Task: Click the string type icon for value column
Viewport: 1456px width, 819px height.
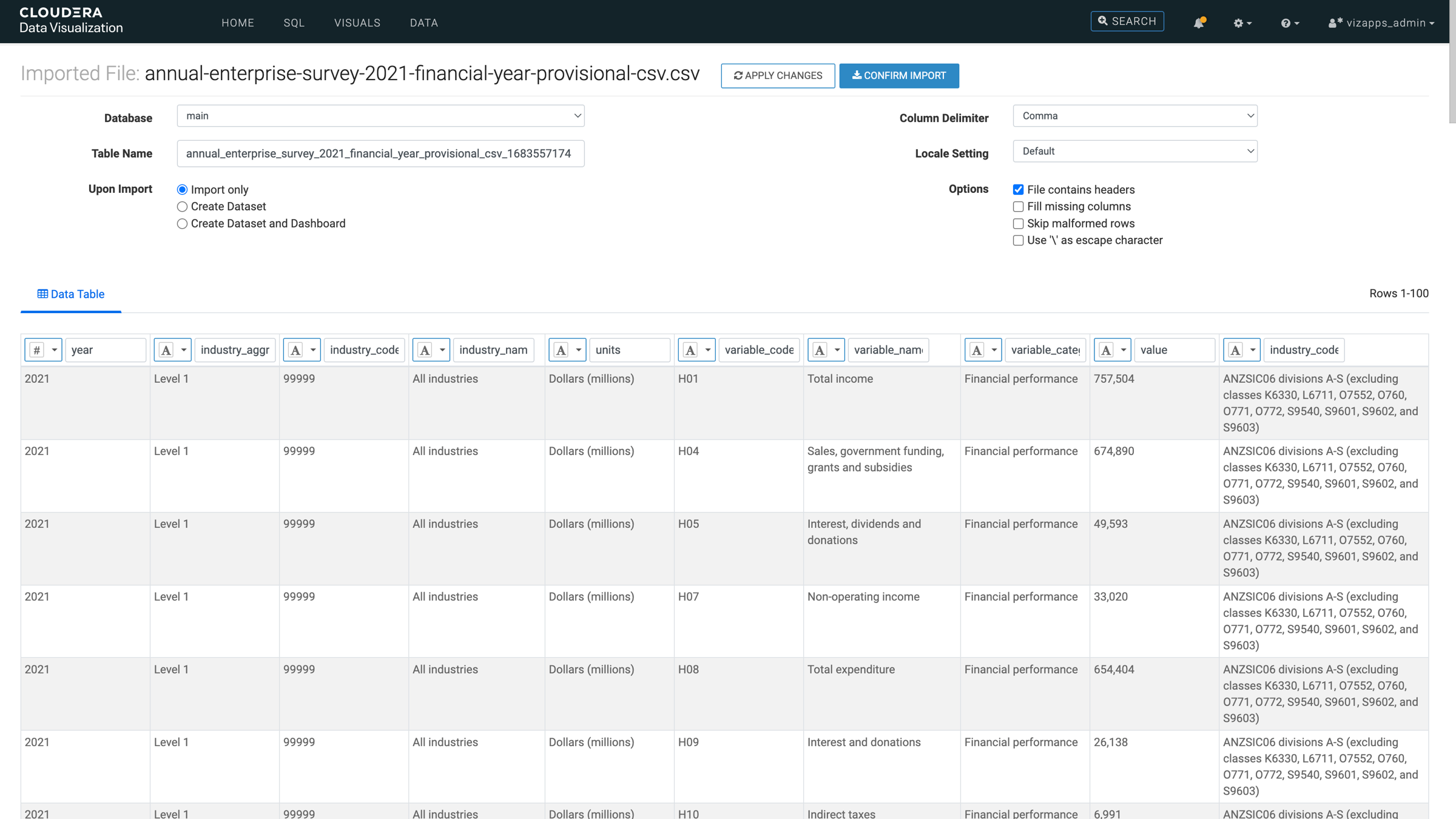Action: coord(1106,350)
